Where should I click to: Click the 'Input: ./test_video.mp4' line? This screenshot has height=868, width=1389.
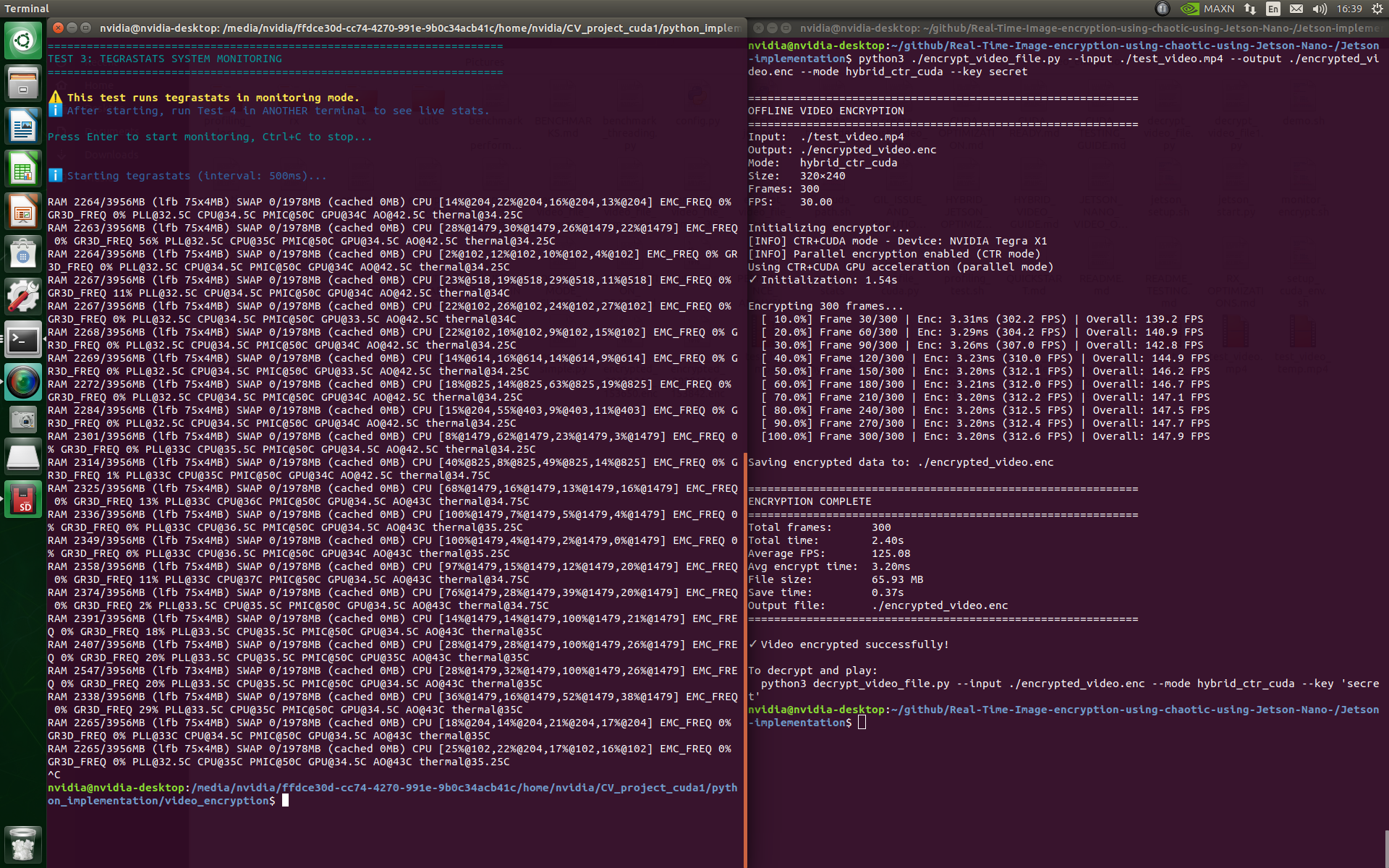pos(826,137)
